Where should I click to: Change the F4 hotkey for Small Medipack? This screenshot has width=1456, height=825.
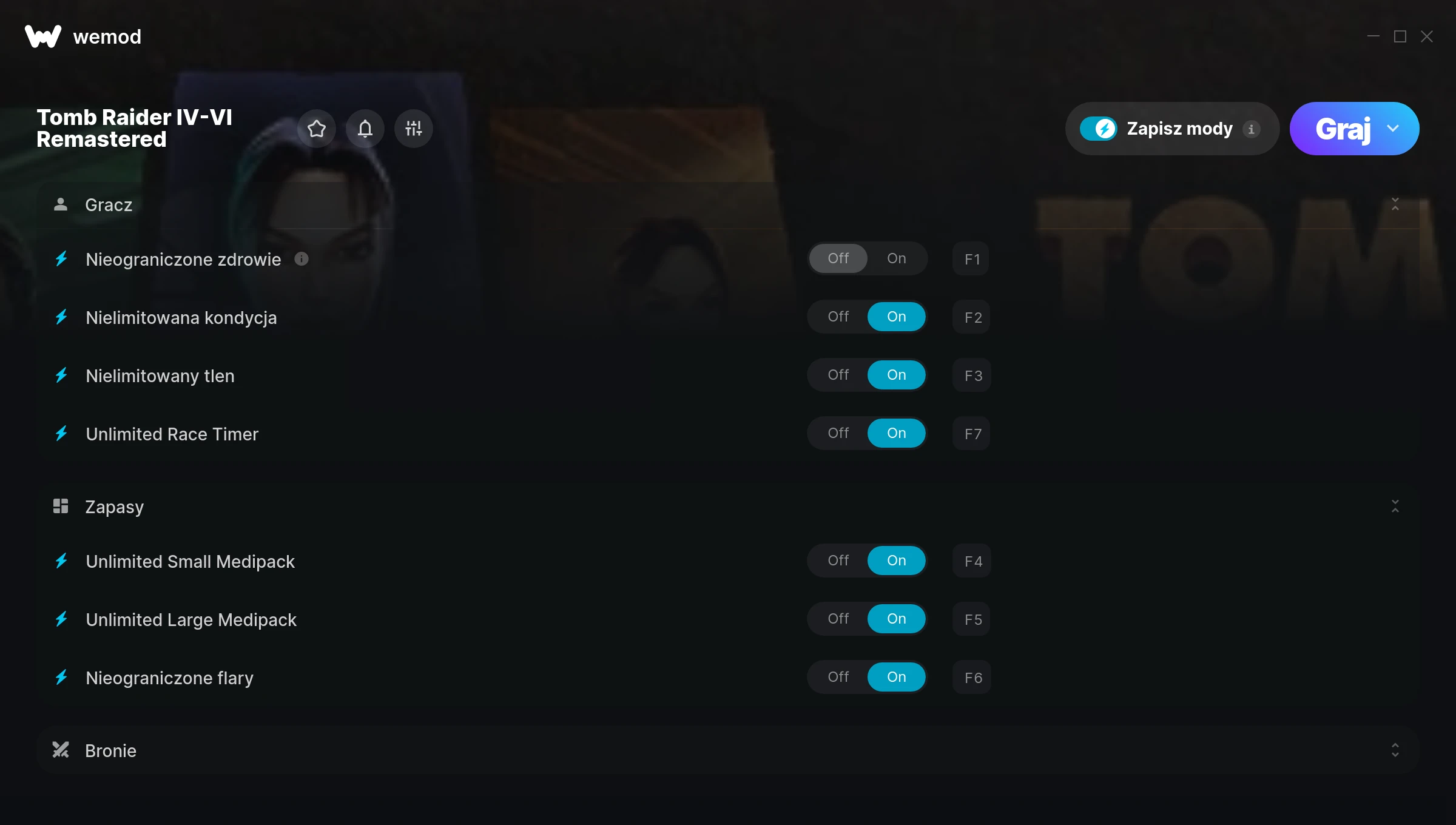coord(973,561)
